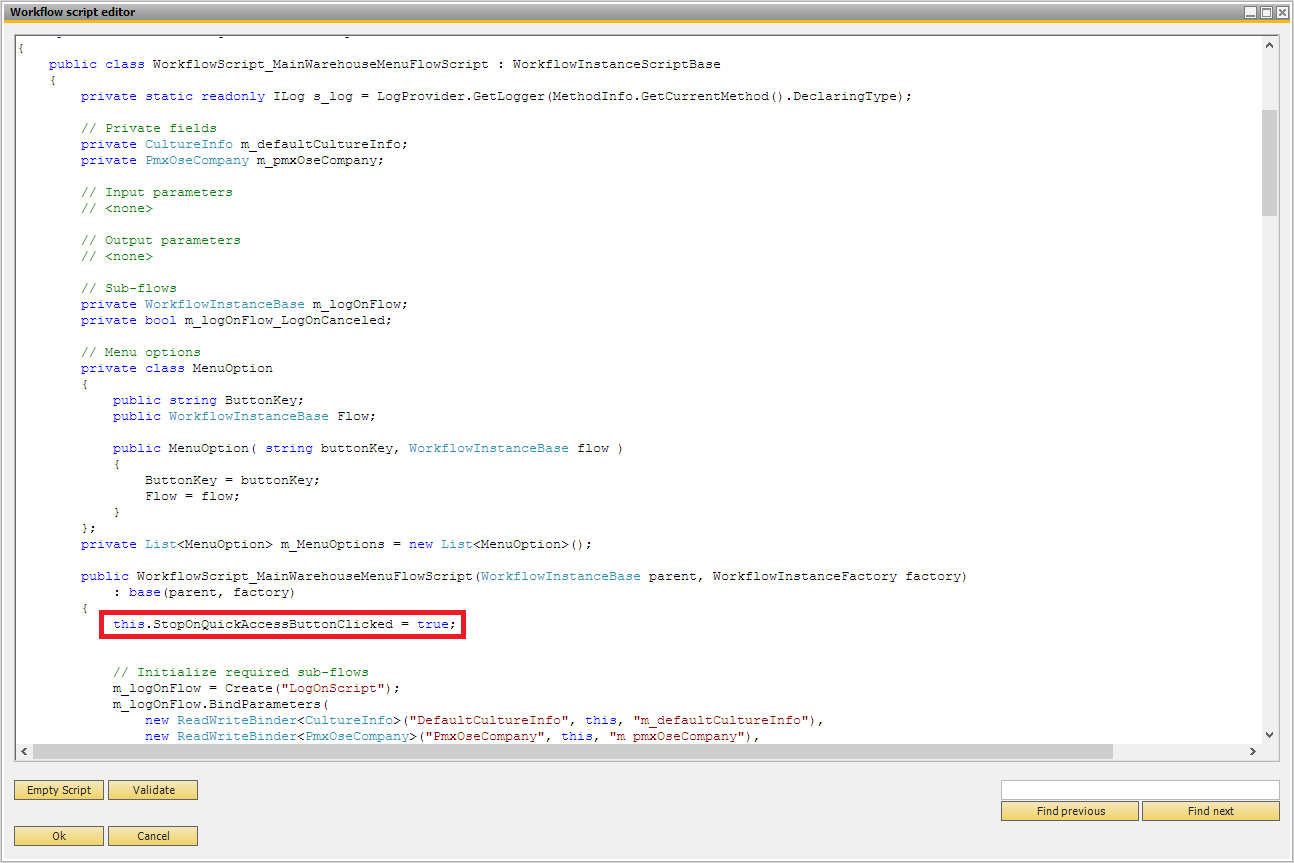Click the horizontal scrollbar right arrow
Viewport: 1294px width, 863px height.
1254,751
